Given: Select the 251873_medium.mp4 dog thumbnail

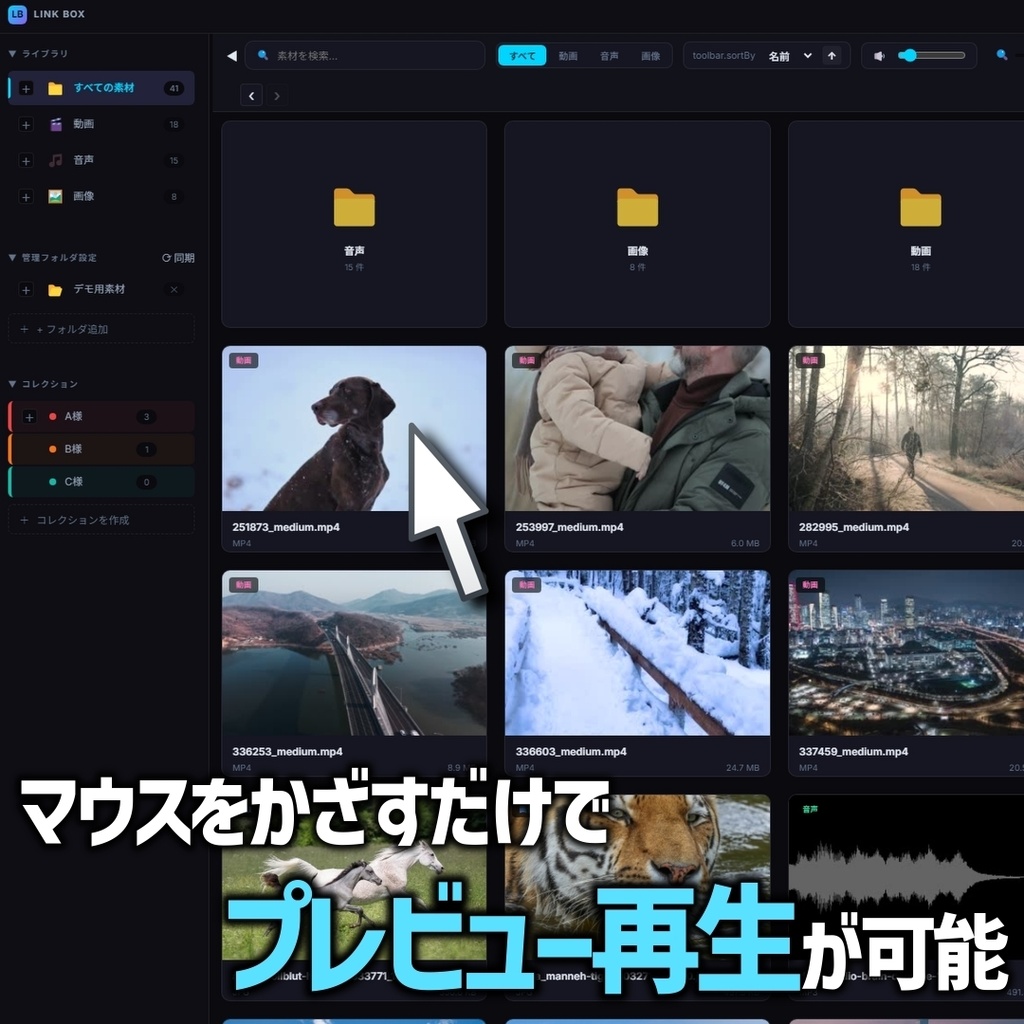Looking at the screenshot, I should 354,428.
